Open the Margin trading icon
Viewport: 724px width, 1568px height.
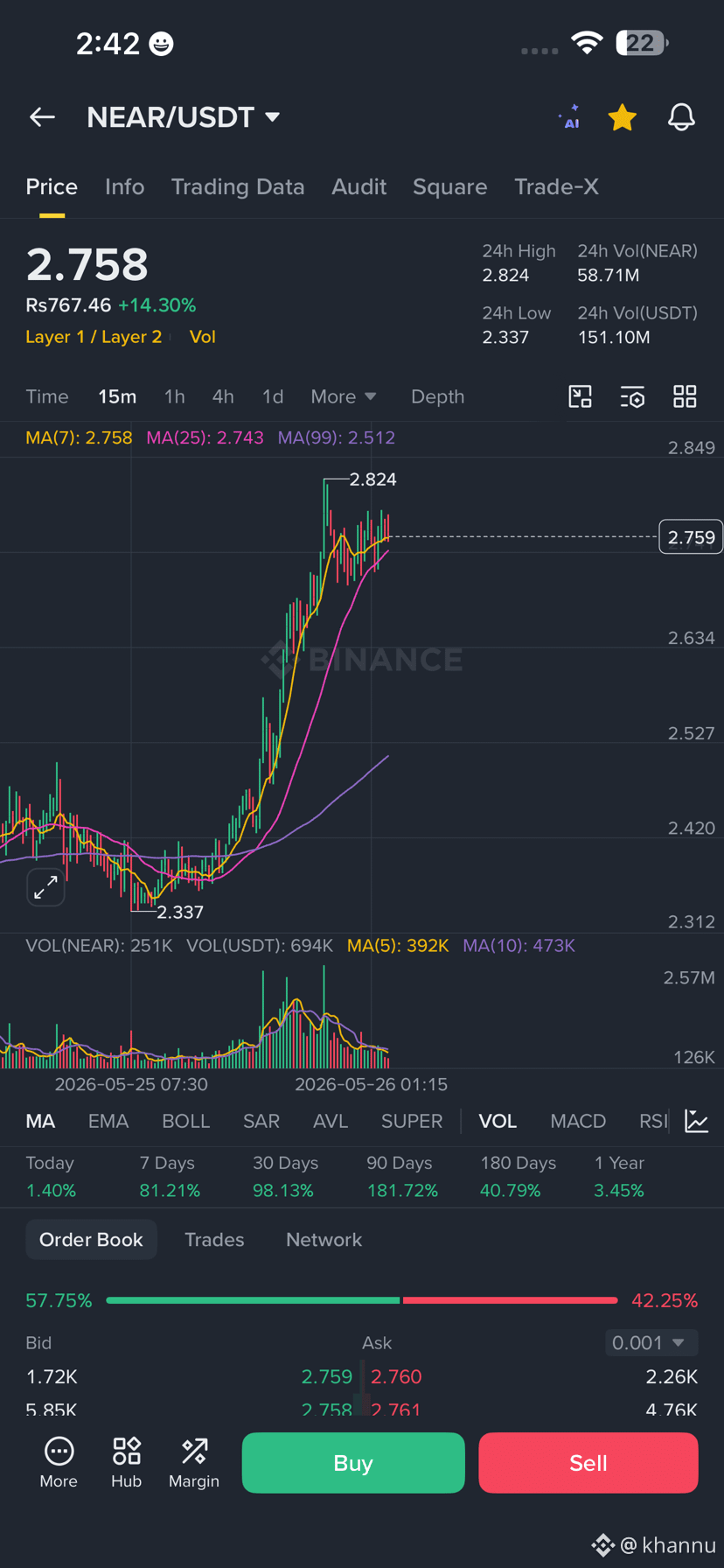194,1463
